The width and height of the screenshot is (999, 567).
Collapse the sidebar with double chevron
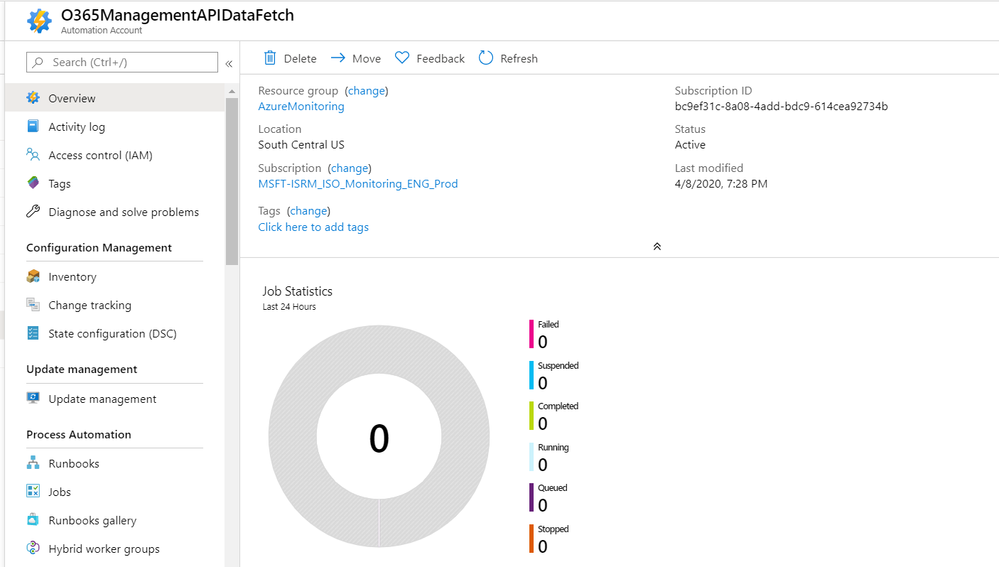[x=229, y=63]
